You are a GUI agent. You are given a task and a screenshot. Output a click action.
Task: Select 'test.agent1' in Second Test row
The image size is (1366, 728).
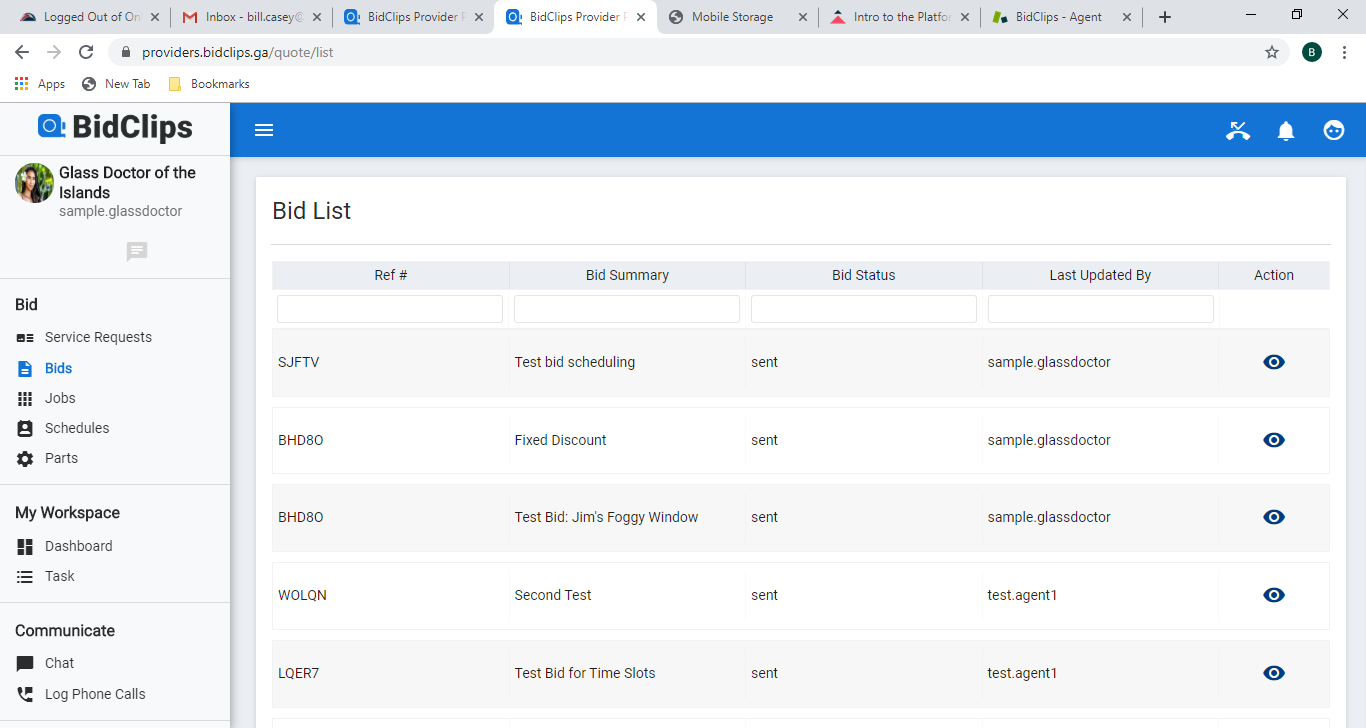tap(1022, 595)
